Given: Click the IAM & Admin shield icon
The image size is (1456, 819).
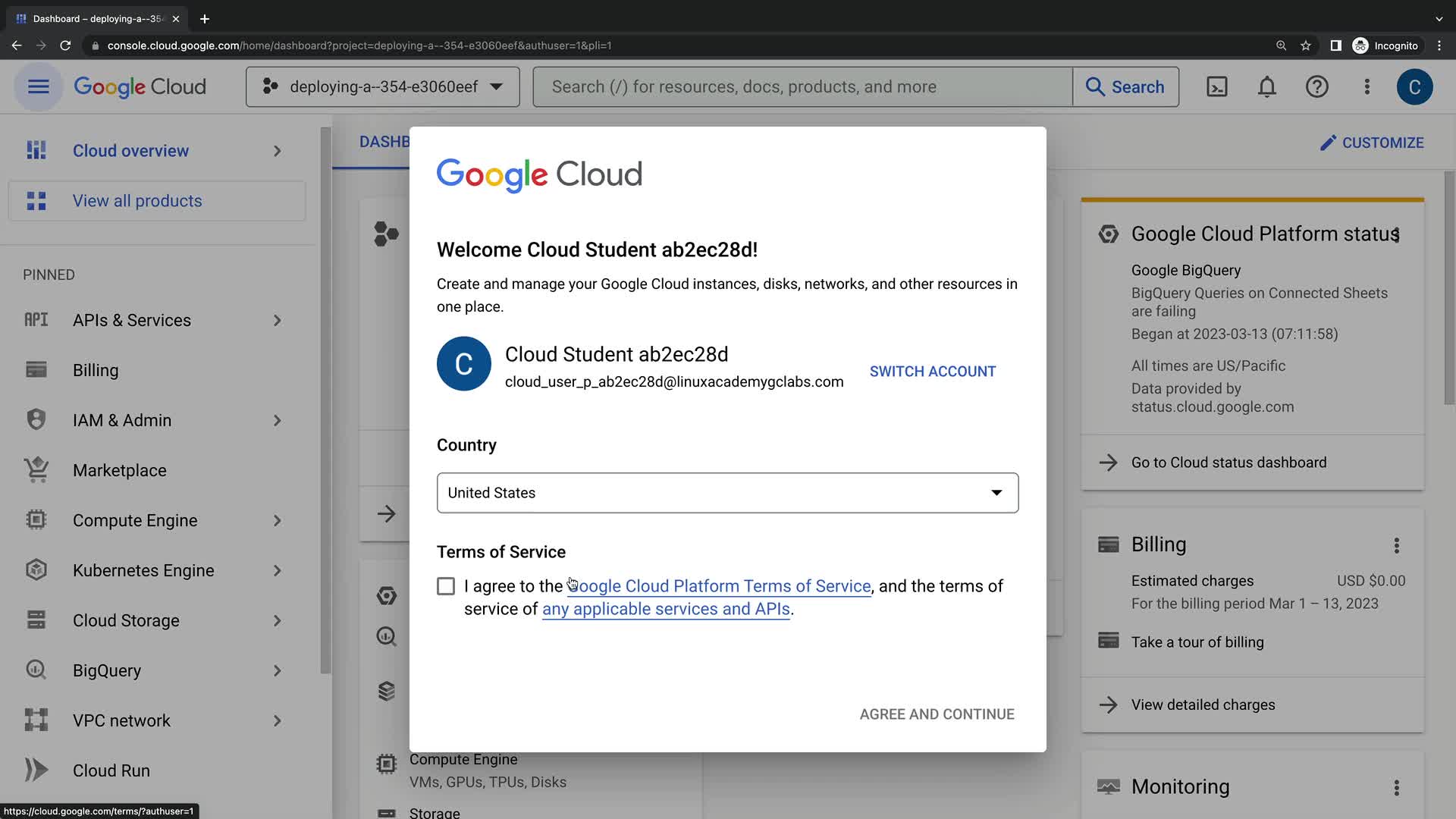Looking at the screenshot, I should click(36, 420).
